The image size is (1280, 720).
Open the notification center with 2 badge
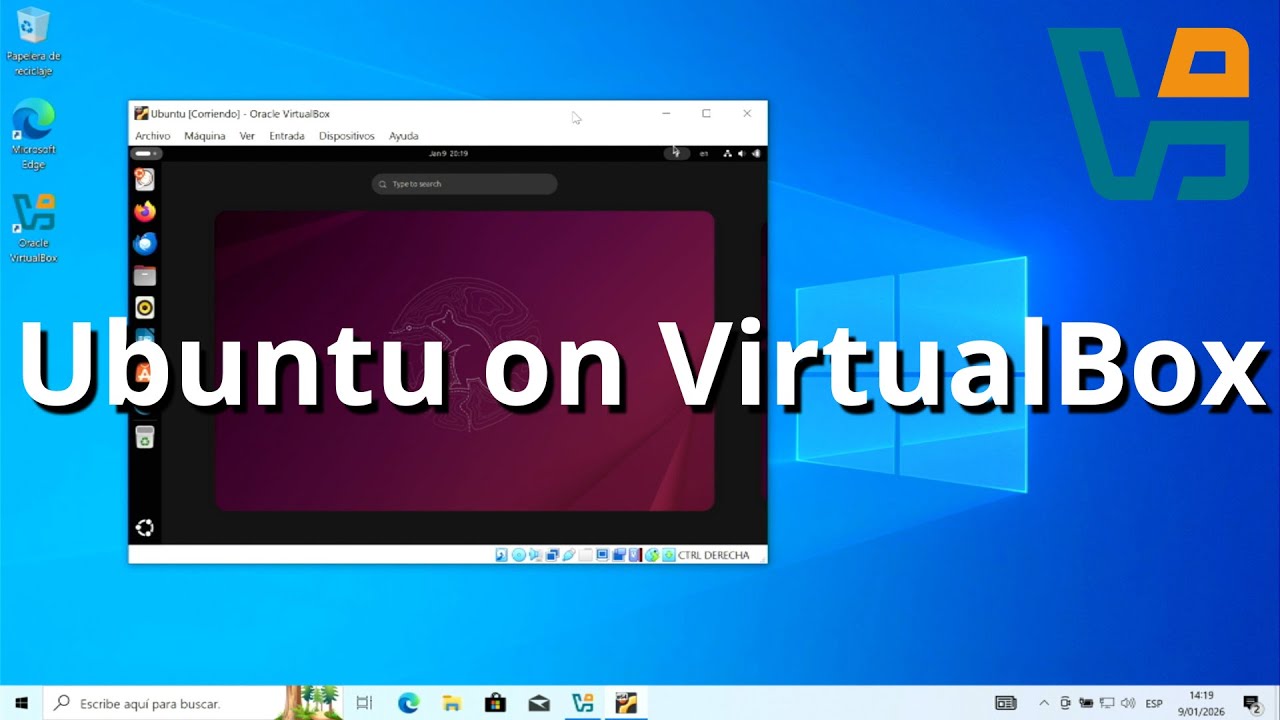coord(1251,703)
